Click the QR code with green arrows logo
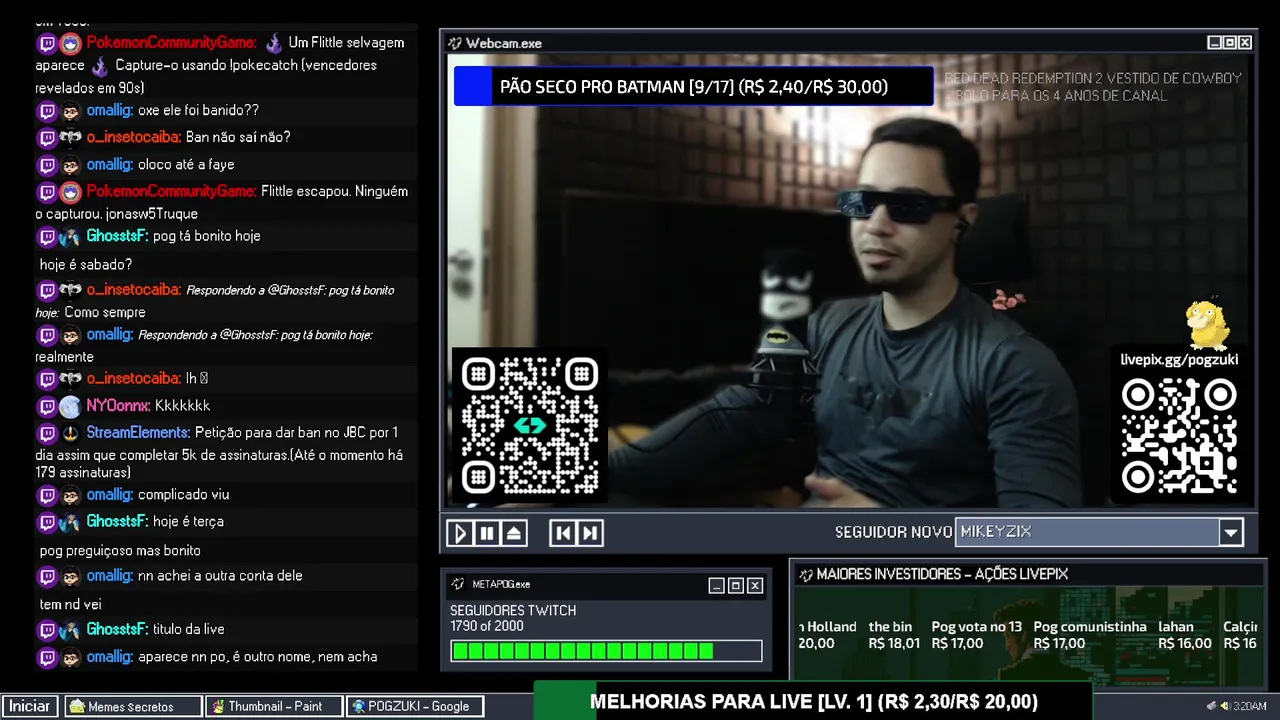The width and height of the screenshot is (1280, 720). (x=530, y=426)
